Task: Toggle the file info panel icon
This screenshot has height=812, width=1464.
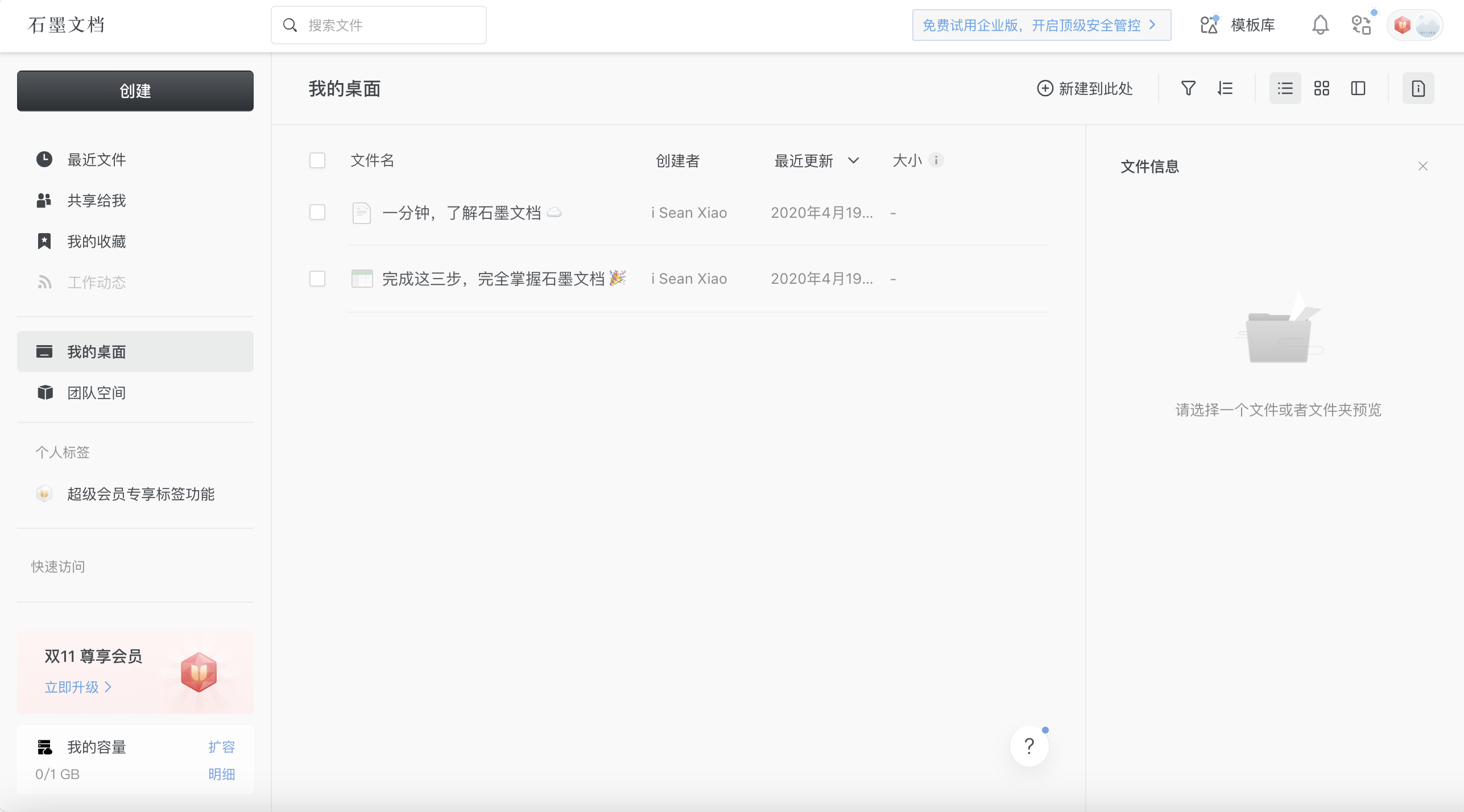Action: 1418,88
